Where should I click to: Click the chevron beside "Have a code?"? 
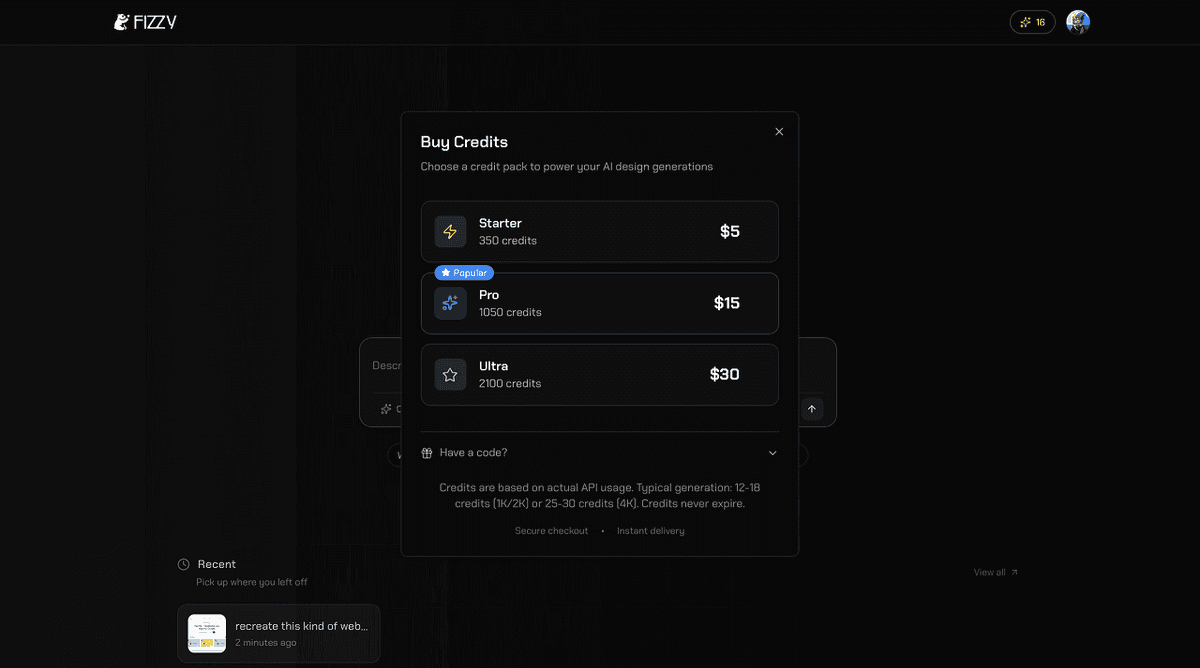click(x=772, y=453)
